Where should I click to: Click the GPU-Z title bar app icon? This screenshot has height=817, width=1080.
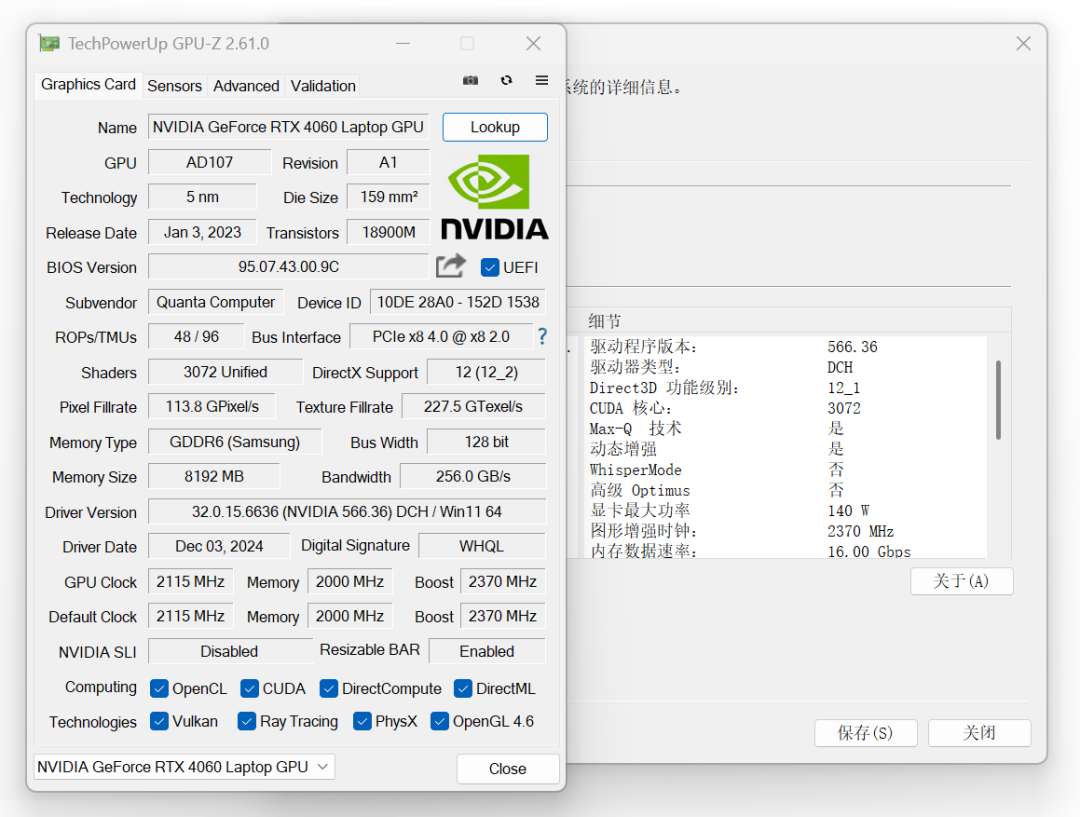pos(50,43)
